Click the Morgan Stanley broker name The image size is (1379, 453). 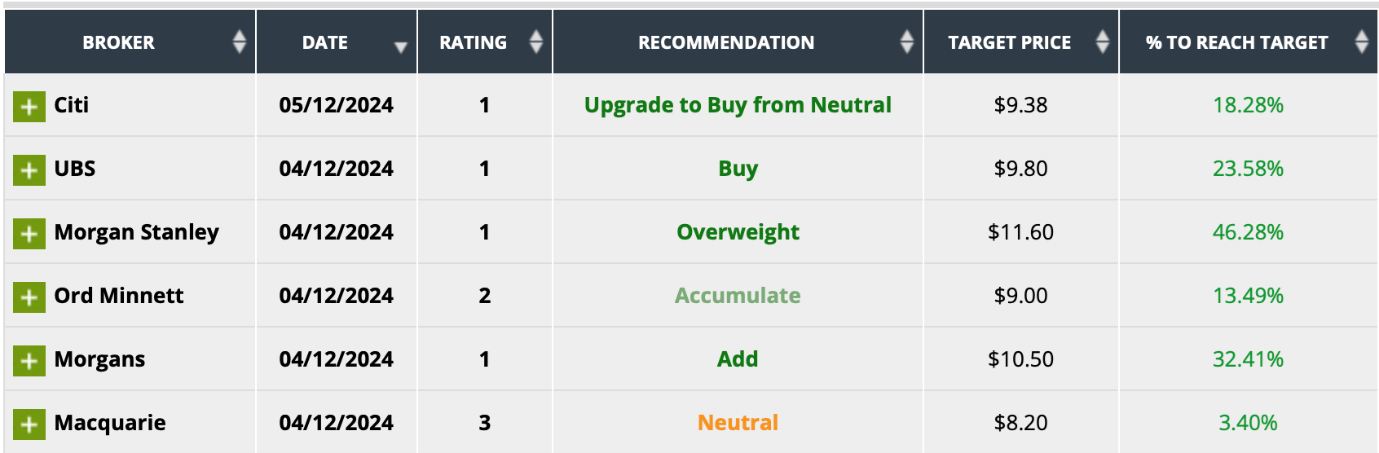[x=136, y=232]
